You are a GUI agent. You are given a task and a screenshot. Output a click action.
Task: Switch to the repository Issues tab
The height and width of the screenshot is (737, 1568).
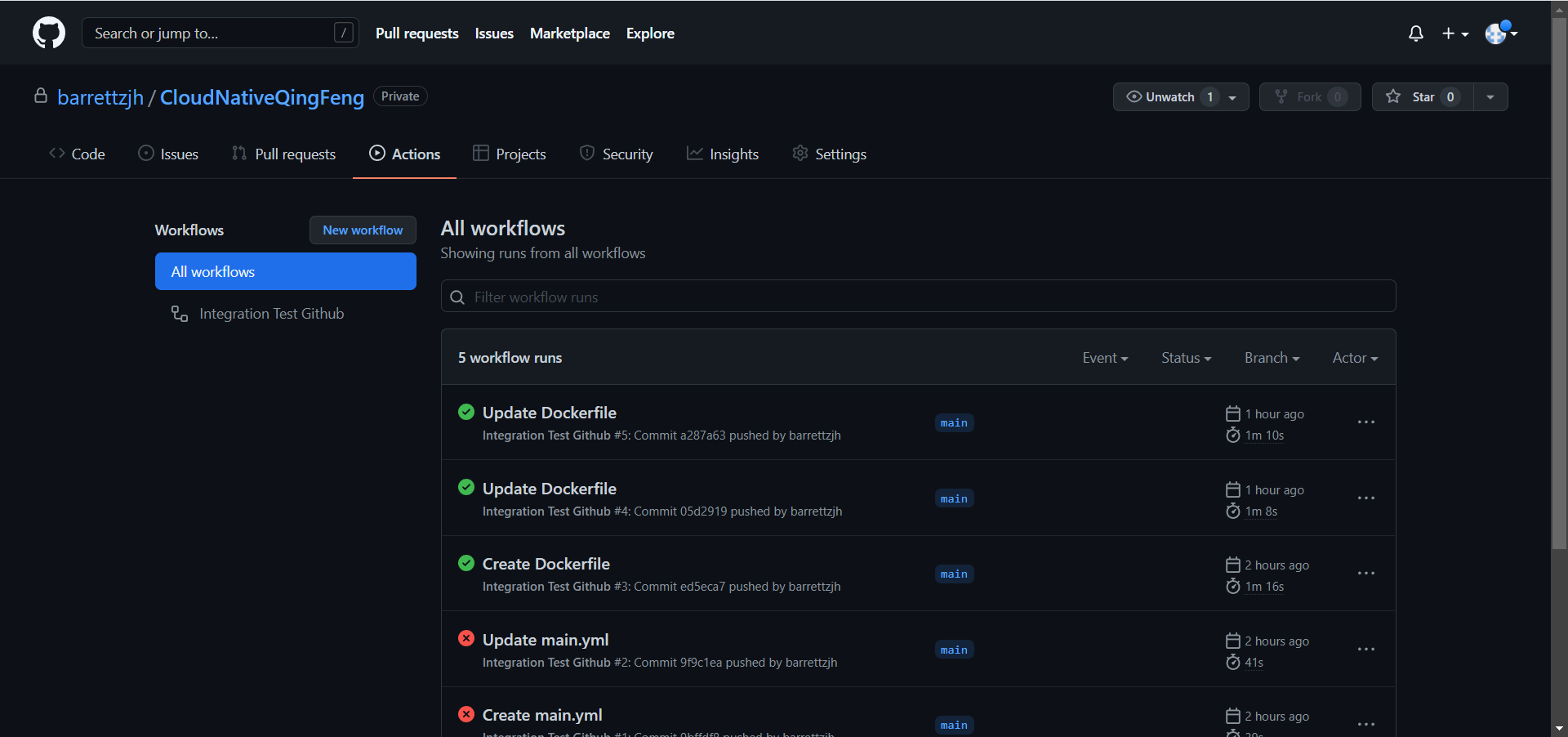(168, 154)
